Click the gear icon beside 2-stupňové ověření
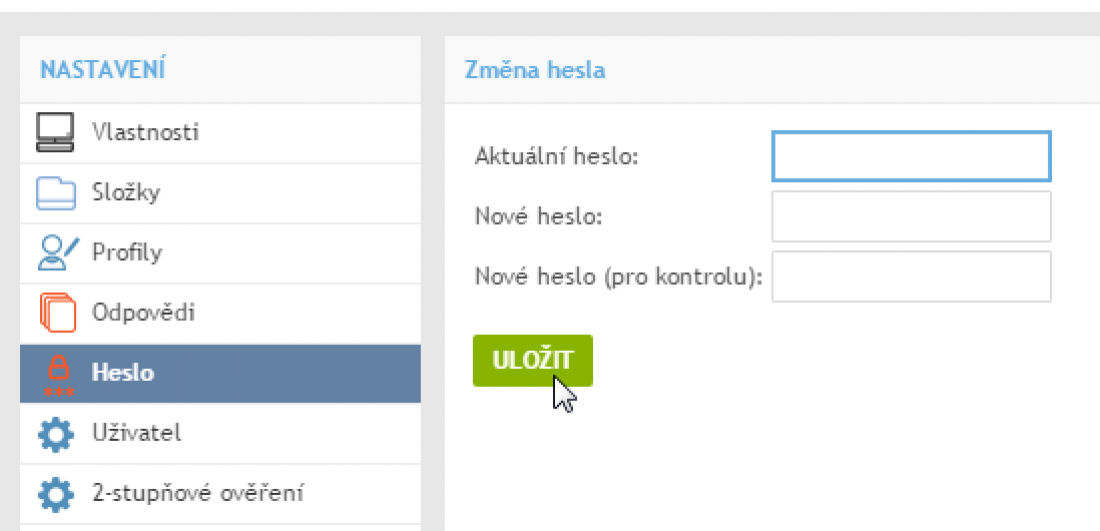The image size is (1100, 531). pos(56,493)
